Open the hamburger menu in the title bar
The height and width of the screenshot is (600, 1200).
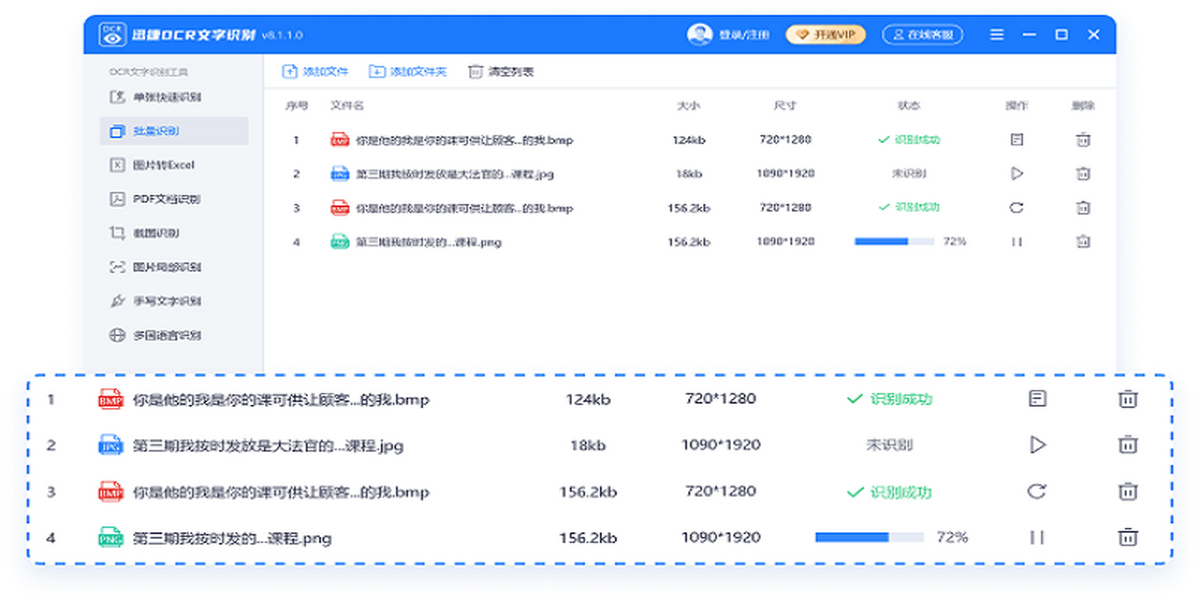point(997,33)
